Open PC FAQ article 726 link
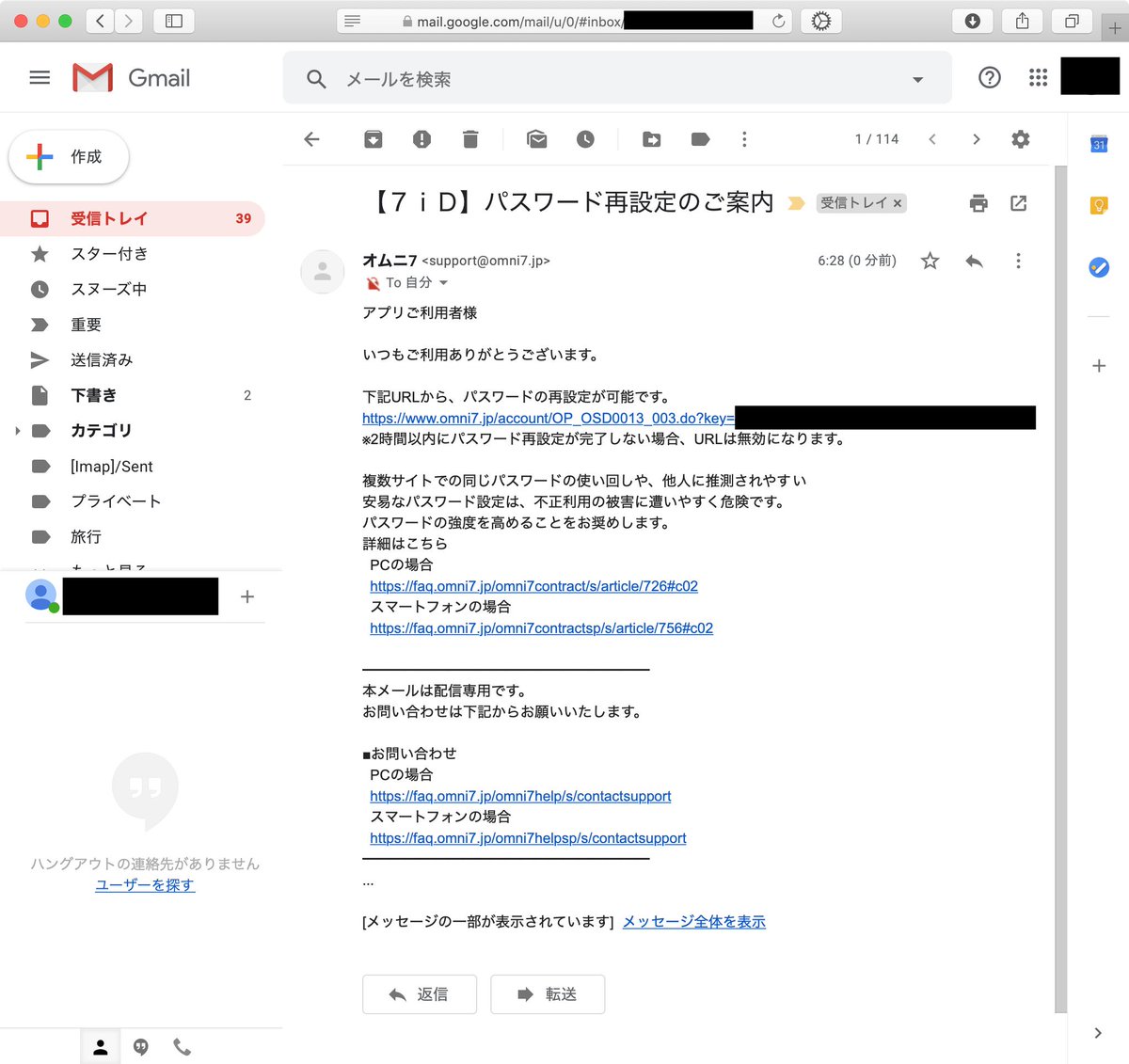Image resolution: width=1129 pixels, height=1064 pixels. click(533, 586)
